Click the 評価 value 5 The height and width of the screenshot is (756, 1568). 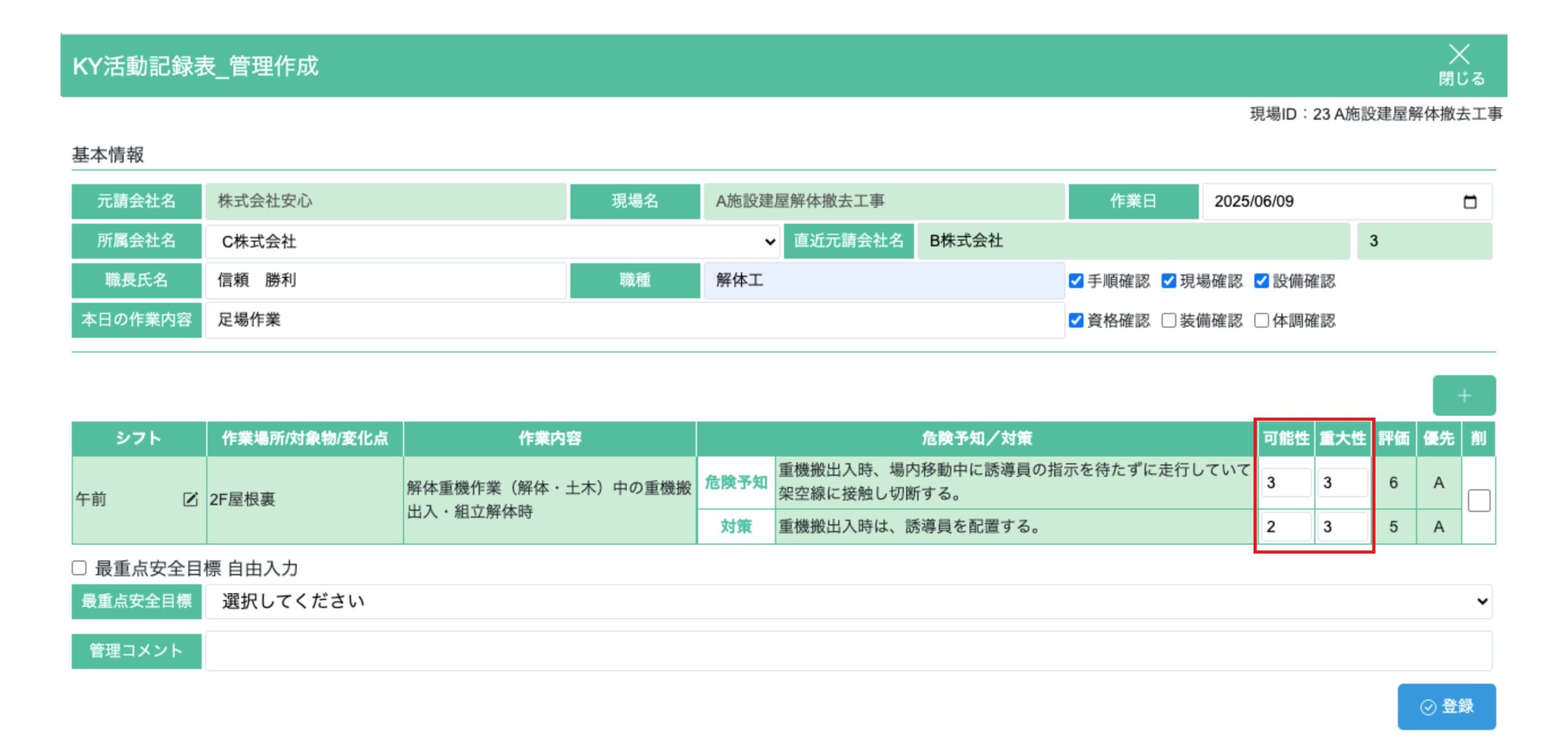pyautogui.click(x=1393, y=527)
